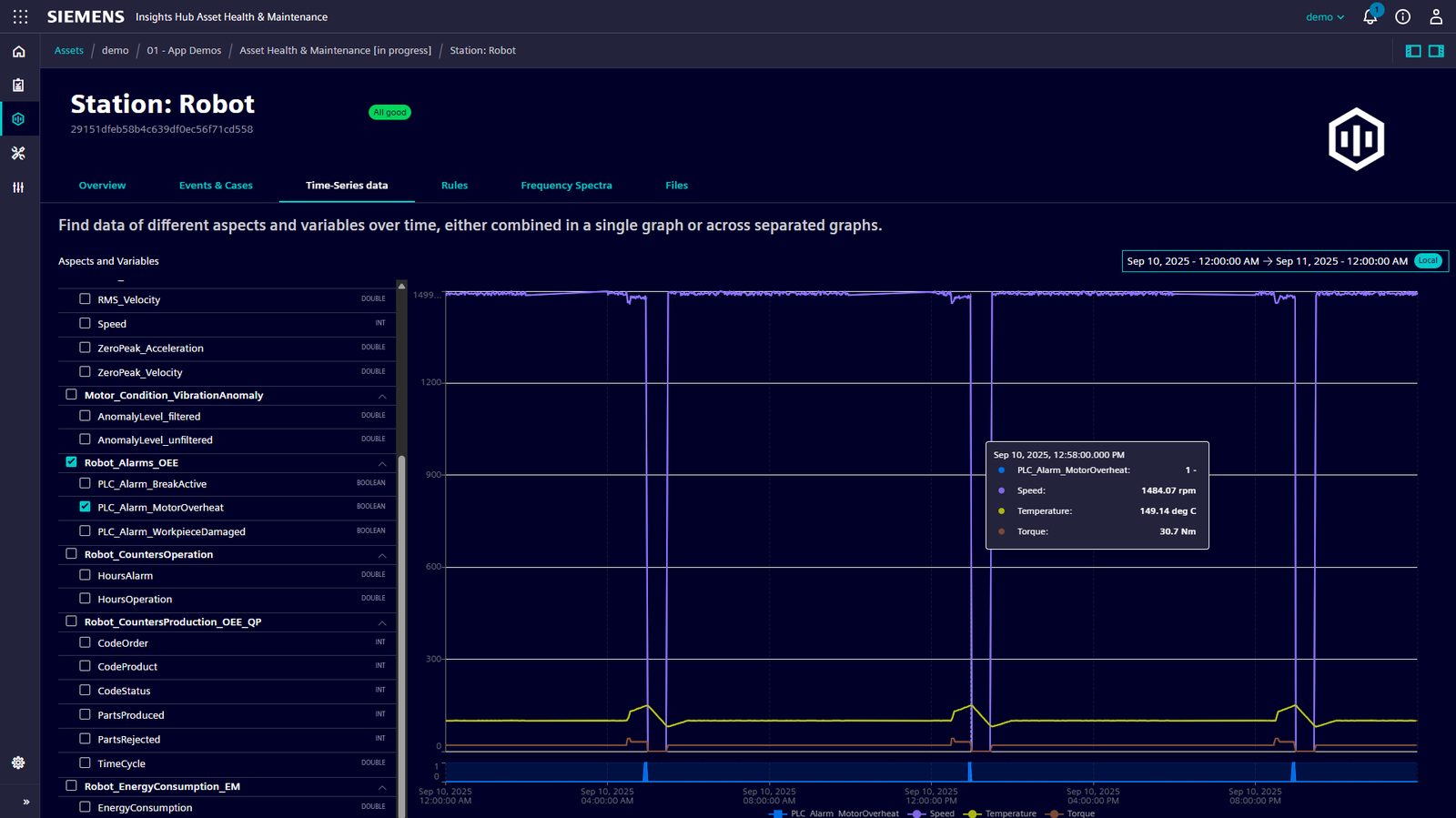Toggle the Speed series in chart legend
This screenshot has width=1456, height=818.
coord(933,813)
